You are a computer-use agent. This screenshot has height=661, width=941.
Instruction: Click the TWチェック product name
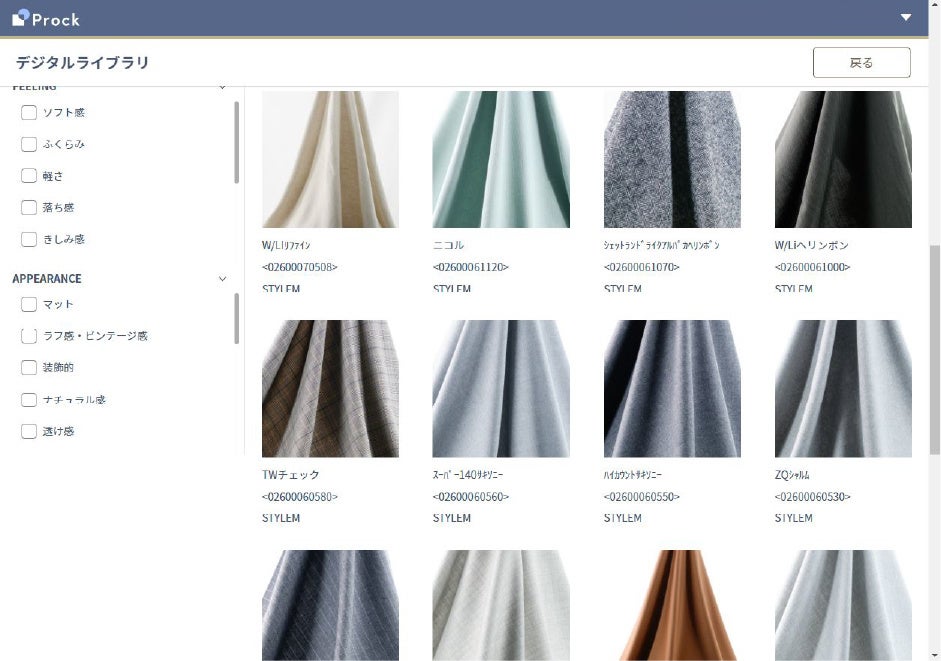(x=290, y=474)
